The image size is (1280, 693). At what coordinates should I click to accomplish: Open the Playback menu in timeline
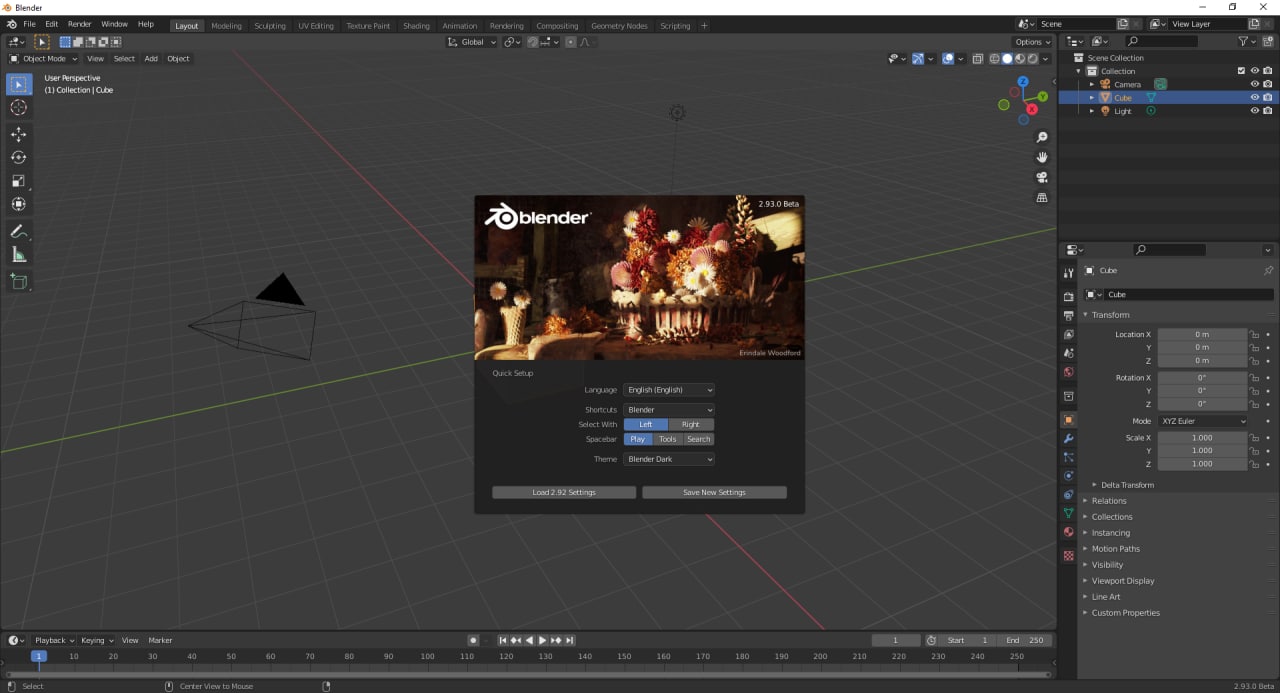[54, 640]
